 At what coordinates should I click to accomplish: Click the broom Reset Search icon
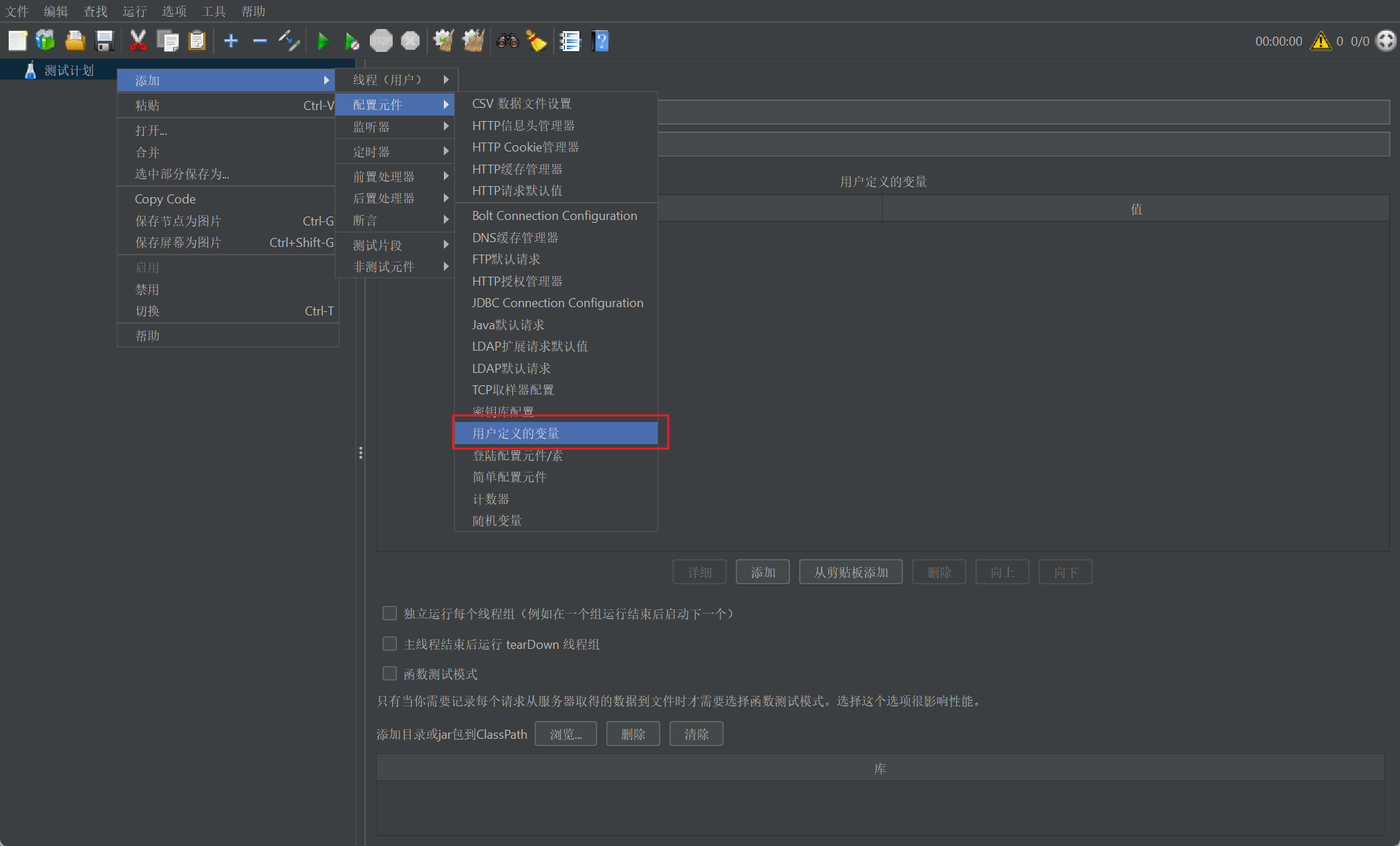(x=536, y=41)
